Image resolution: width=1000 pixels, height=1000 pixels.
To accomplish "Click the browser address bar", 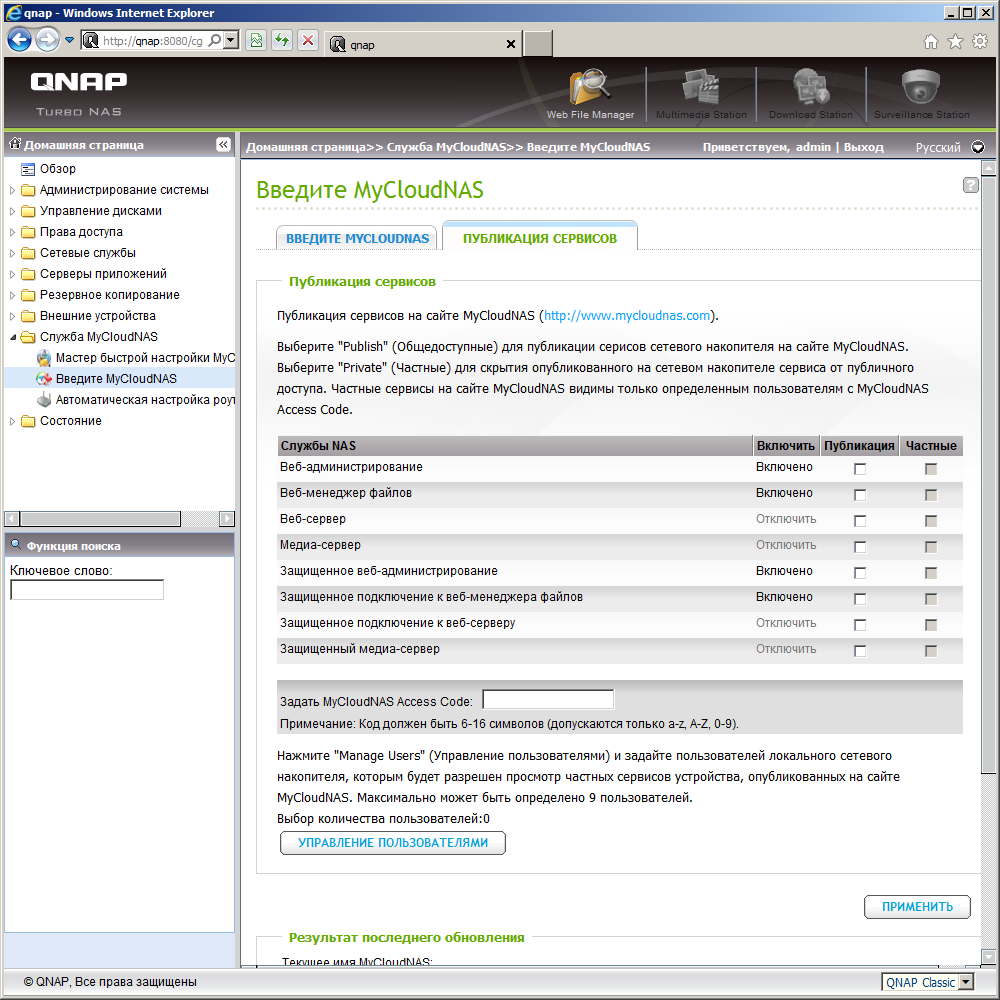I will (x=153, y=41).
